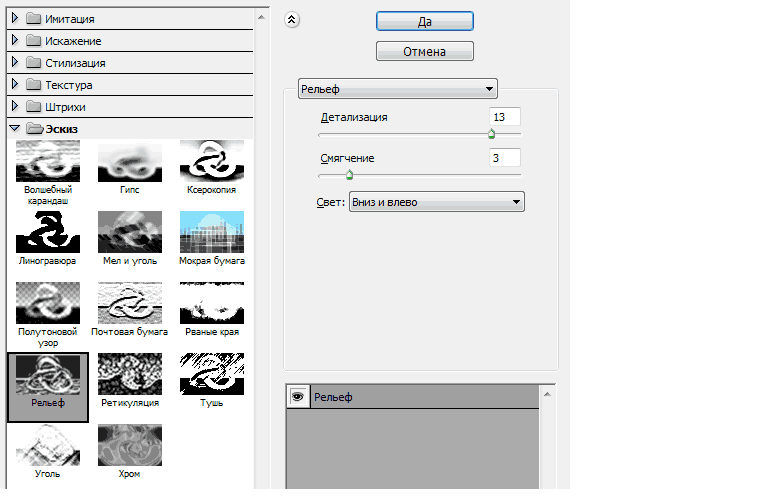
Task: Pick the Линогравюра filter thumbnail
Action: (47, 231)
